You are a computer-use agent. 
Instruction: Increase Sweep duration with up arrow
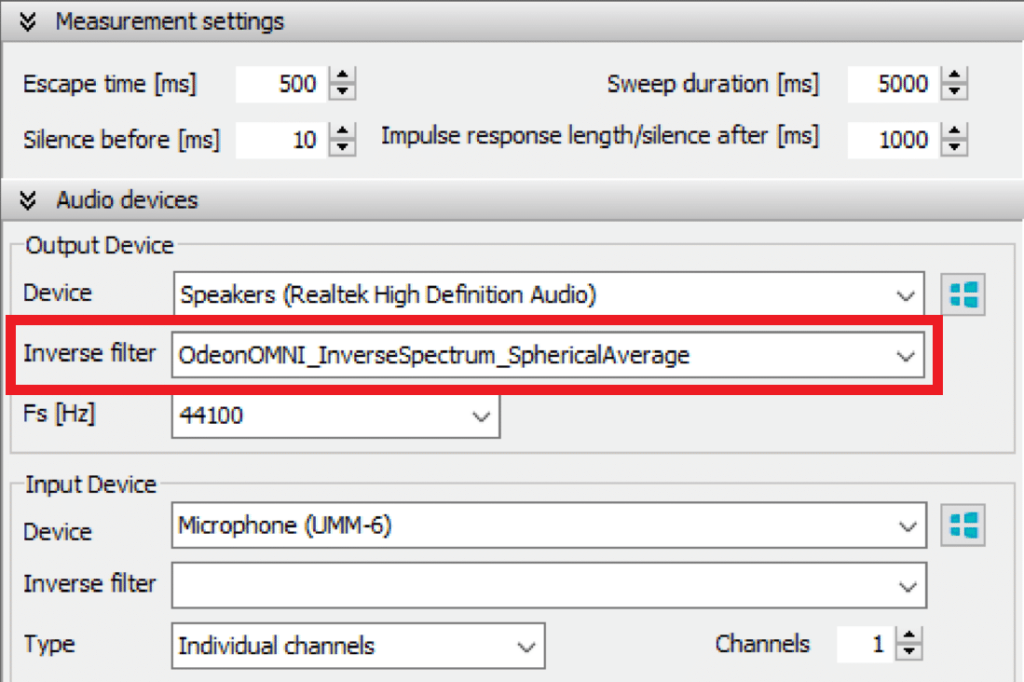tap(955, 77)
